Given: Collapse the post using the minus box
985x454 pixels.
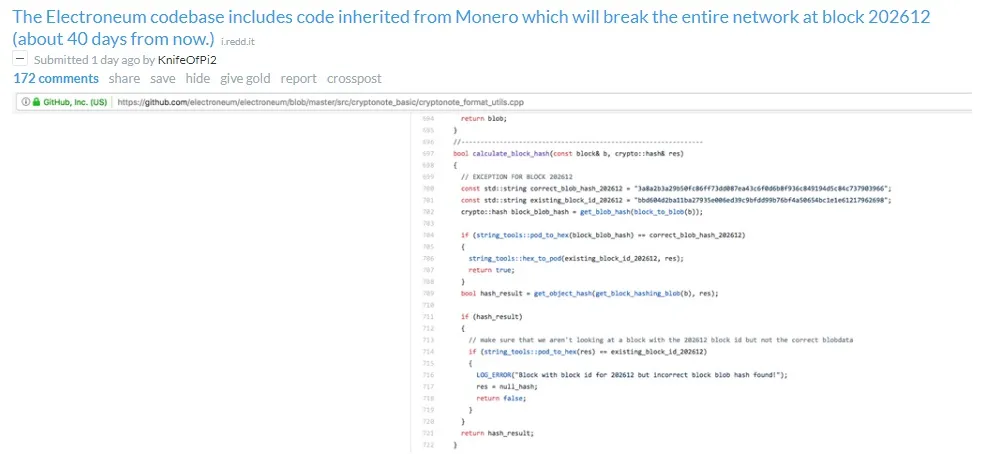Looking at the screenshot, I should (21, 60).
